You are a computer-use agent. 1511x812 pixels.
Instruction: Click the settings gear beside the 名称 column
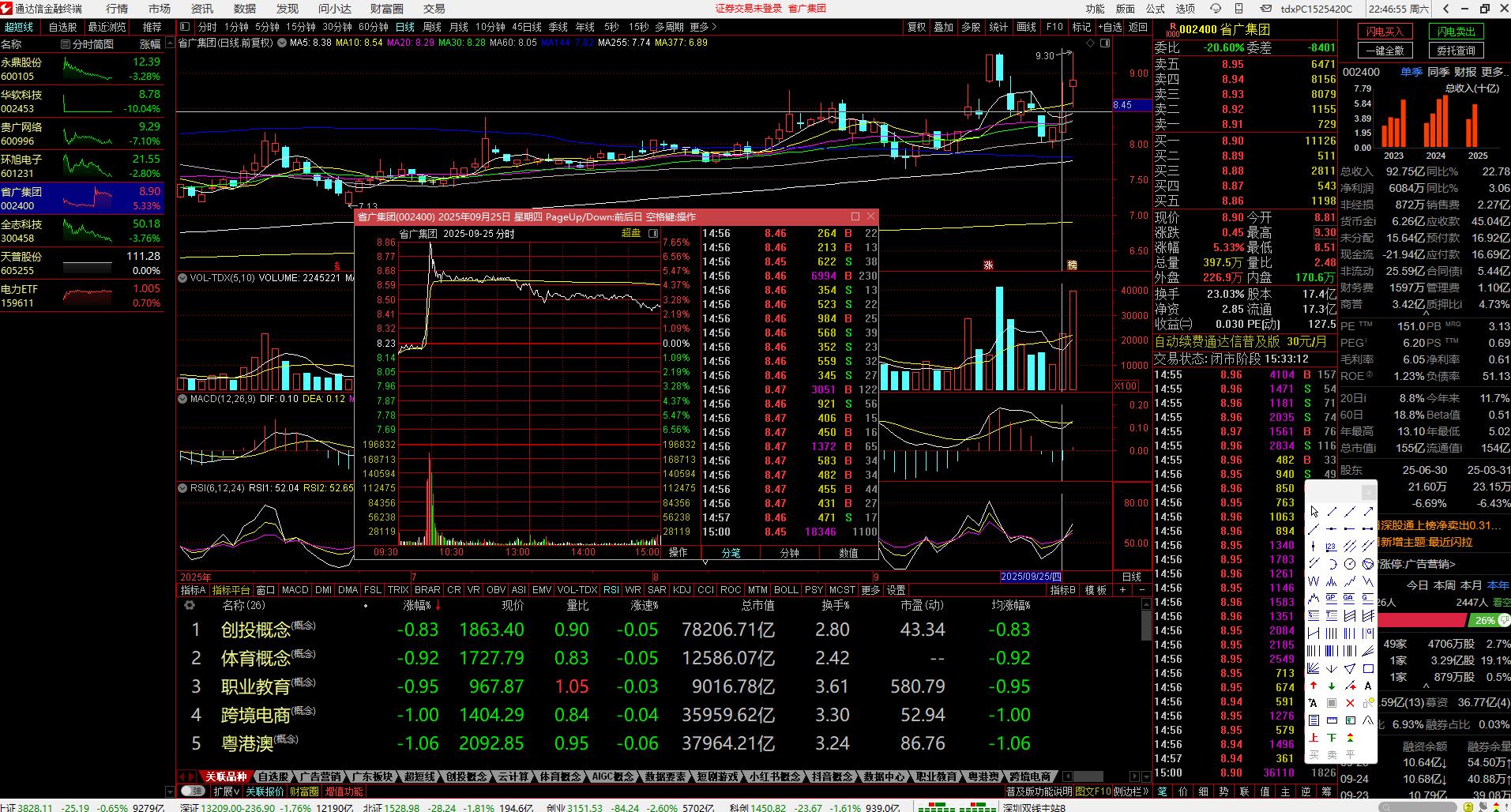(x=190, y=606)
